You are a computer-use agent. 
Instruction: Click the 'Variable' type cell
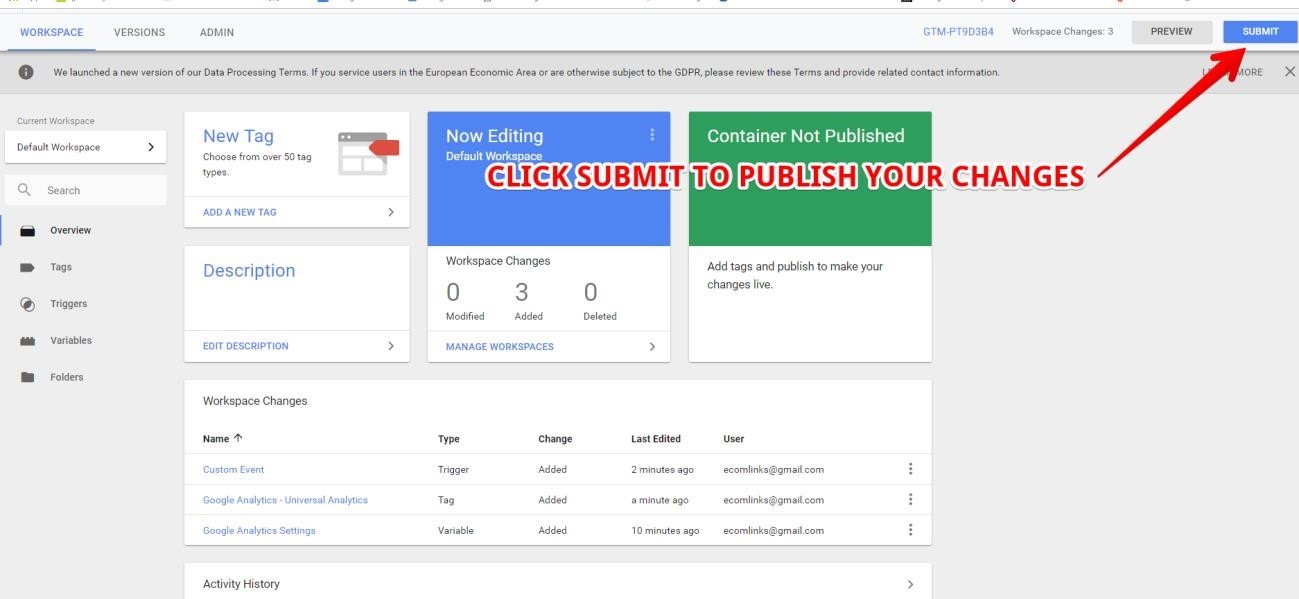click(x=456, y=531)
